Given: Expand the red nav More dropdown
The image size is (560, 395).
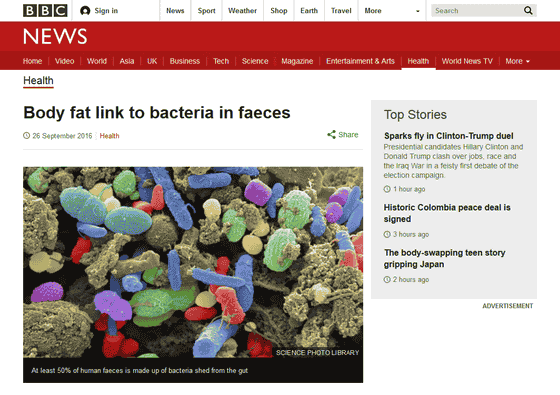Looking at the screenshot, I should click(x=517, y=61).
